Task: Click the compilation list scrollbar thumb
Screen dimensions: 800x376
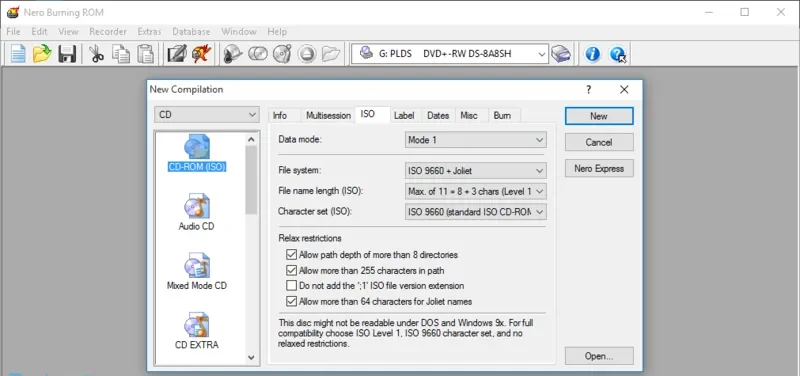Action: click(x=251, y=180)
